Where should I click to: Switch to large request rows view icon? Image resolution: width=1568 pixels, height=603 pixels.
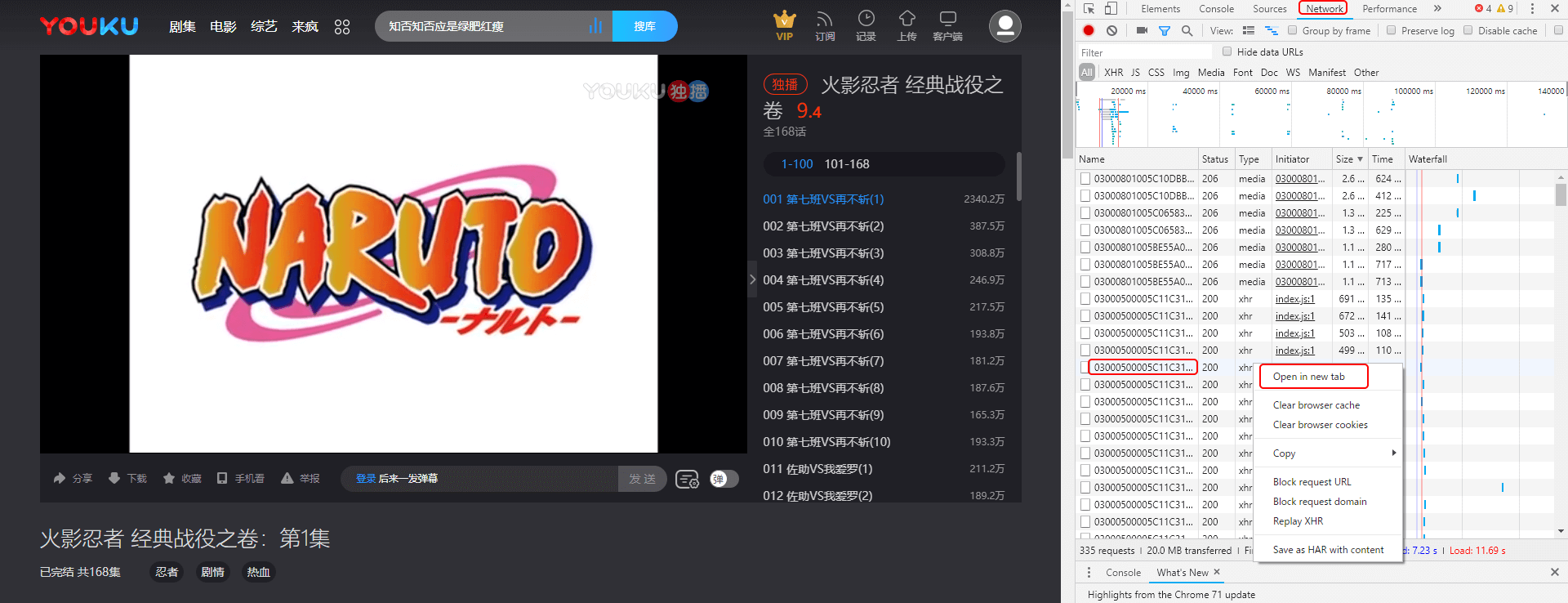tap(1249, 30)
